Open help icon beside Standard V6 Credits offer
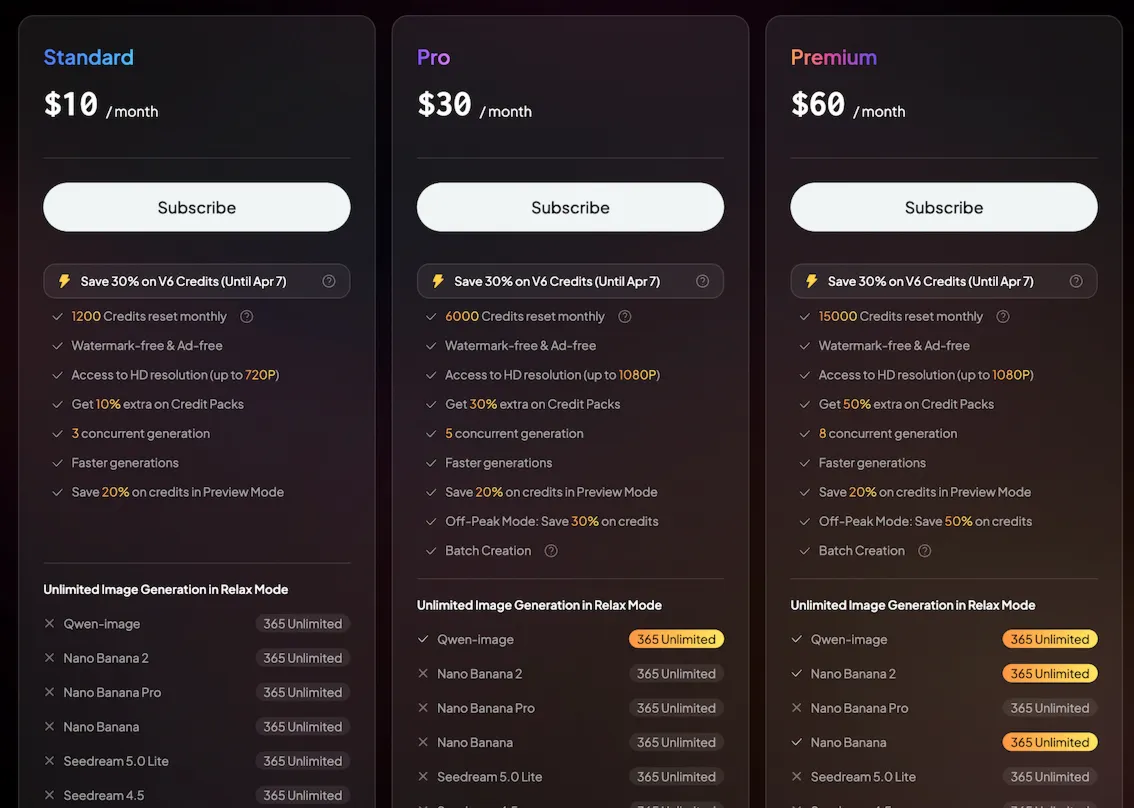The image size is (1134, 808). (329, 281)
